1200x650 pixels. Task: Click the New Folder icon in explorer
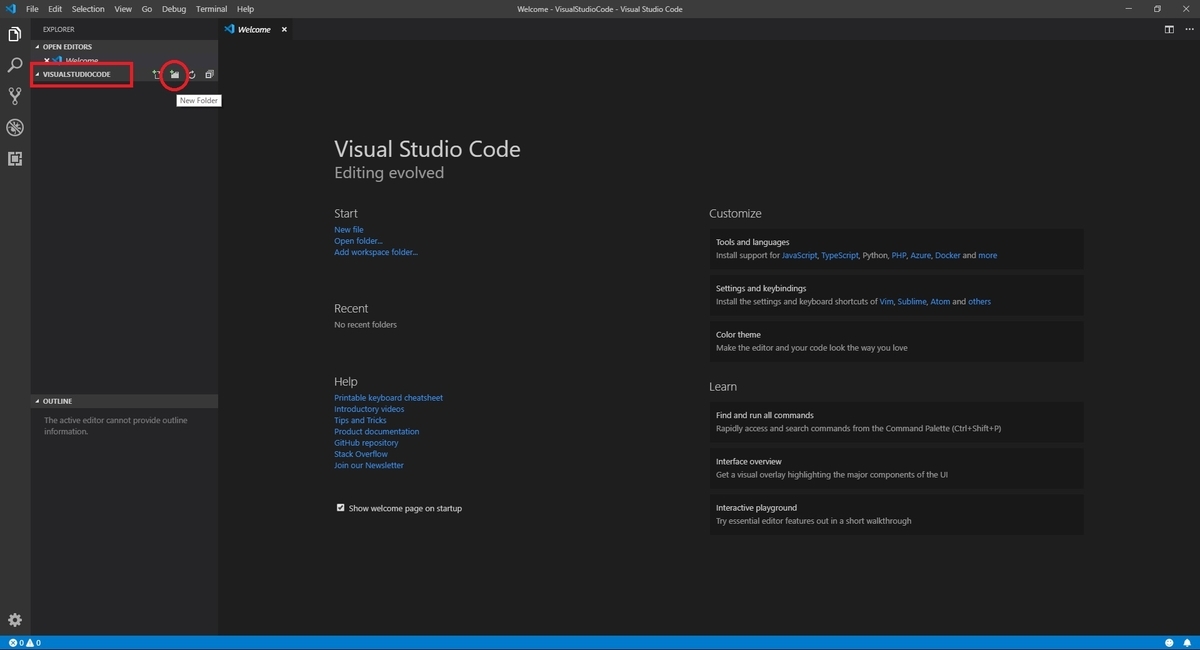coord(174,74)
